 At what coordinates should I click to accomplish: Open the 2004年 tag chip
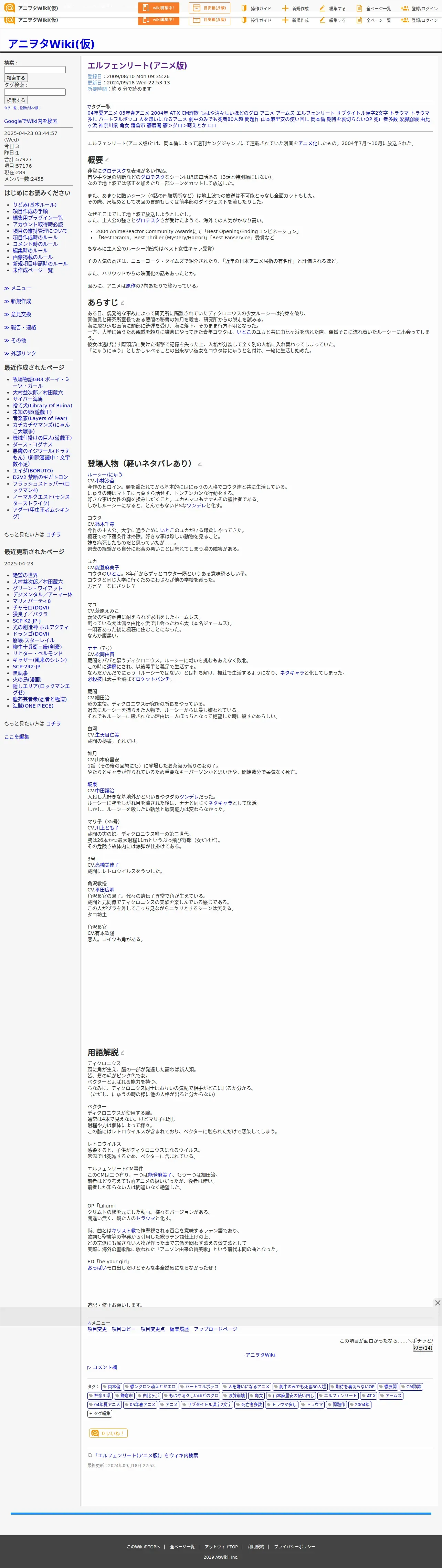coord(359,1405)
